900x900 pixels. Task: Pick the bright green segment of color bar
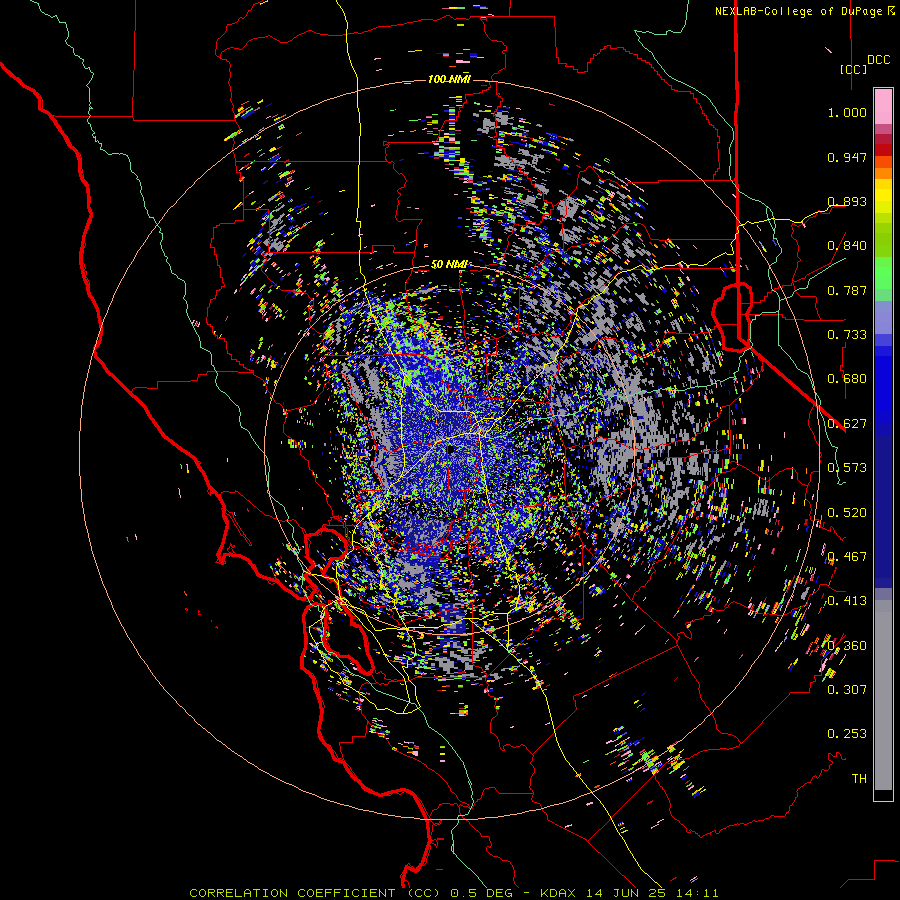click(x=883, y=272)
